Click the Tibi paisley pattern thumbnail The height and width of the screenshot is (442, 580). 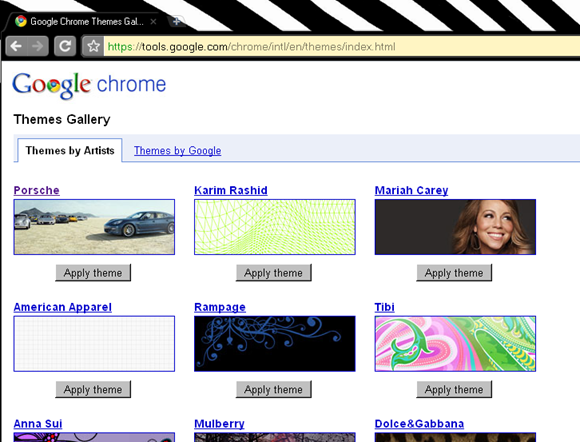pos(455,344)
